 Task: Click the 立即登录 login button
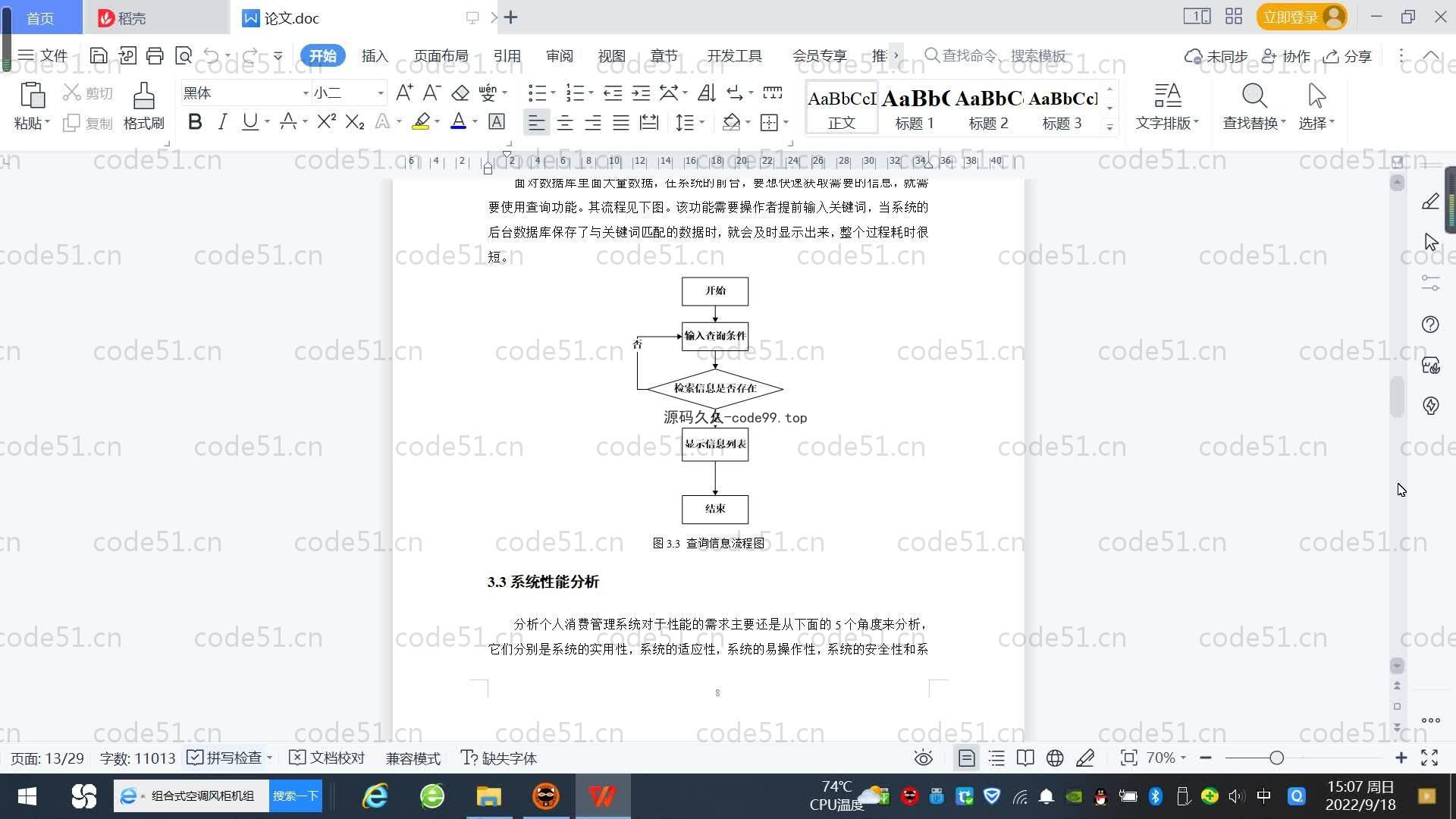(x=1301, y=17)
